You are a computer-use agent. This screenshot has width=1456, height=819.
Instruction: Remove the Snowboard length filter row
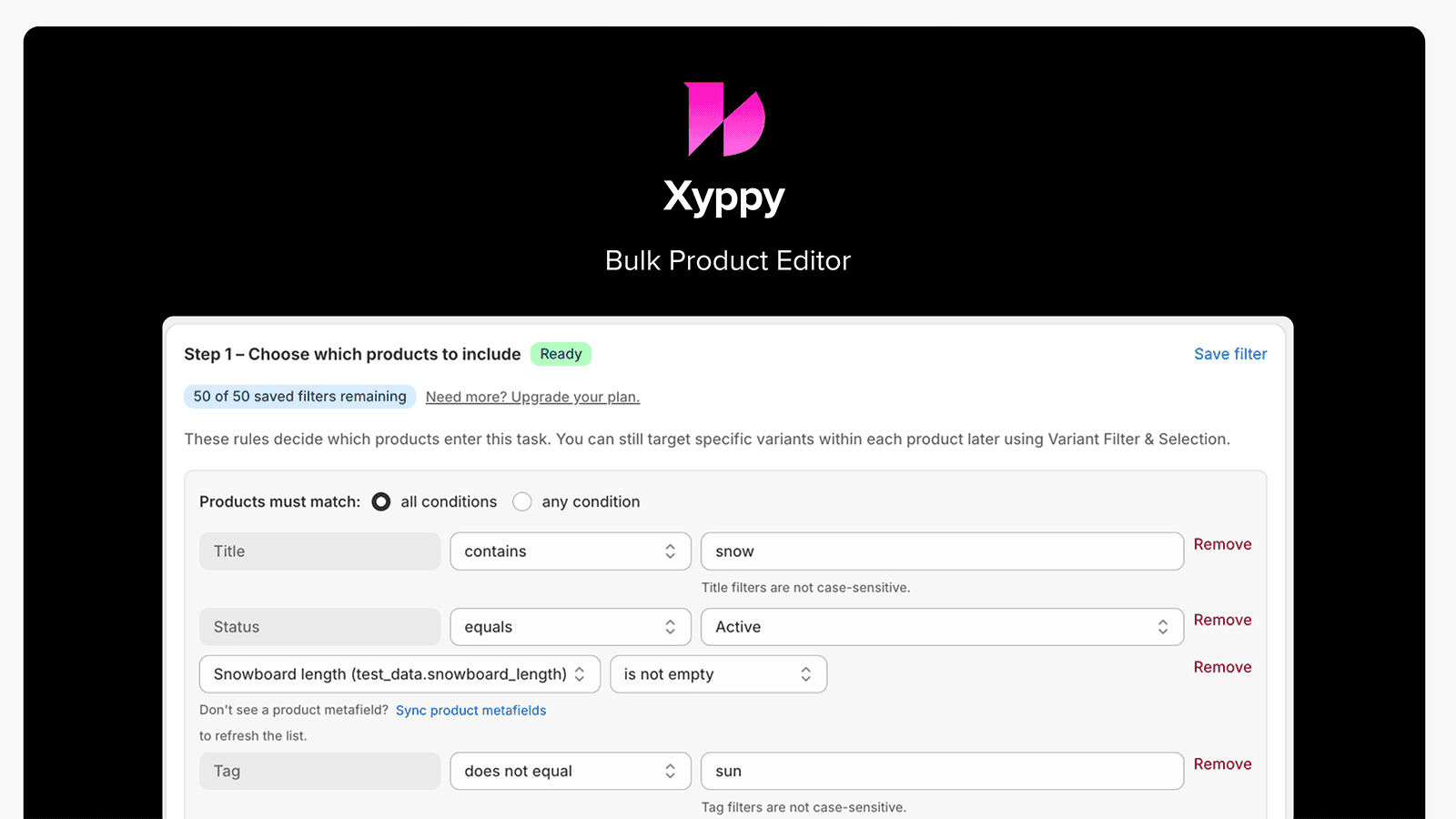pyautogui.click(x=1222, y=667)
